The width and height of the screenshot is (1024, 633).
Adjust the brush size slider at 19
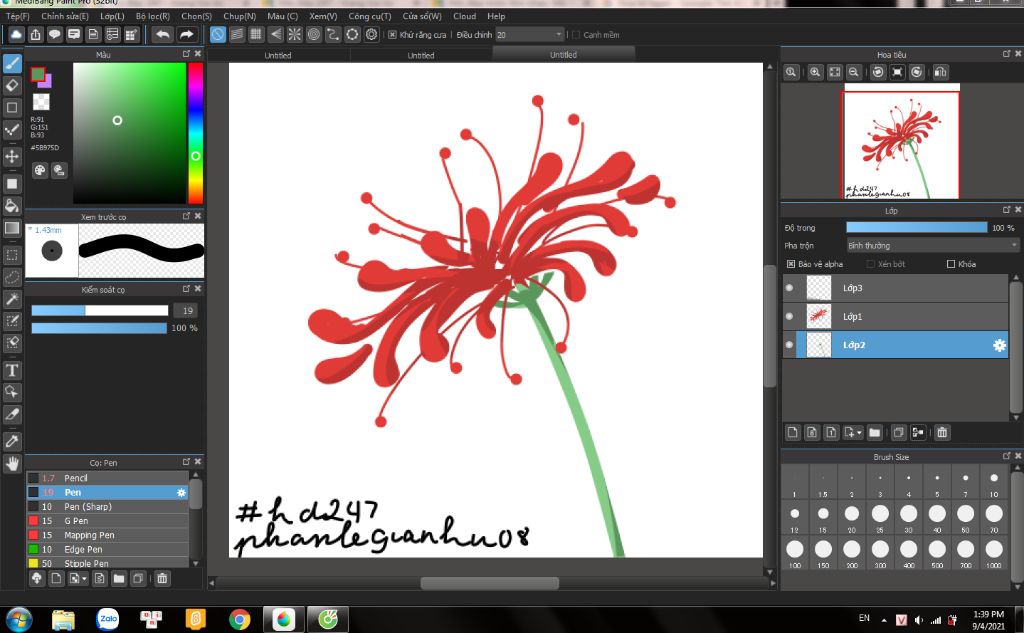click(100, 311)
